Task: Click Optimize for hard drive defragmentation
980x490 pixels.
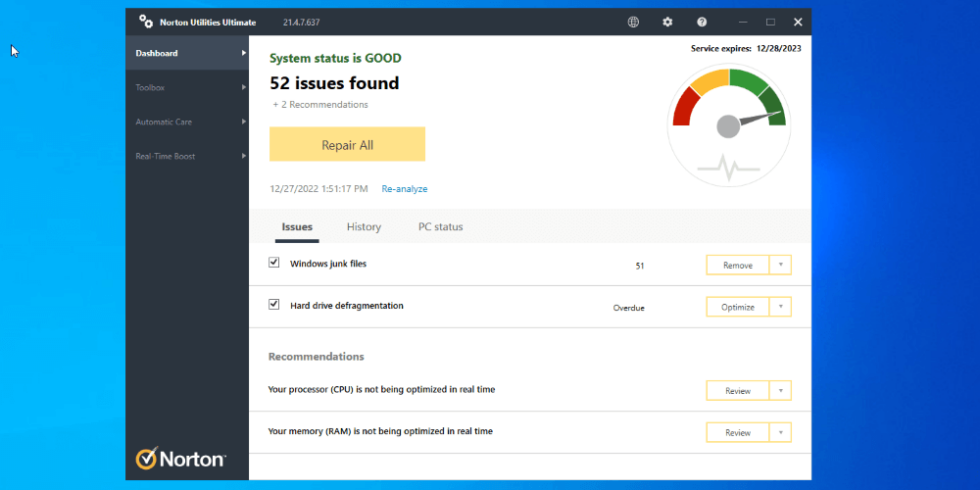Action: 738,307
